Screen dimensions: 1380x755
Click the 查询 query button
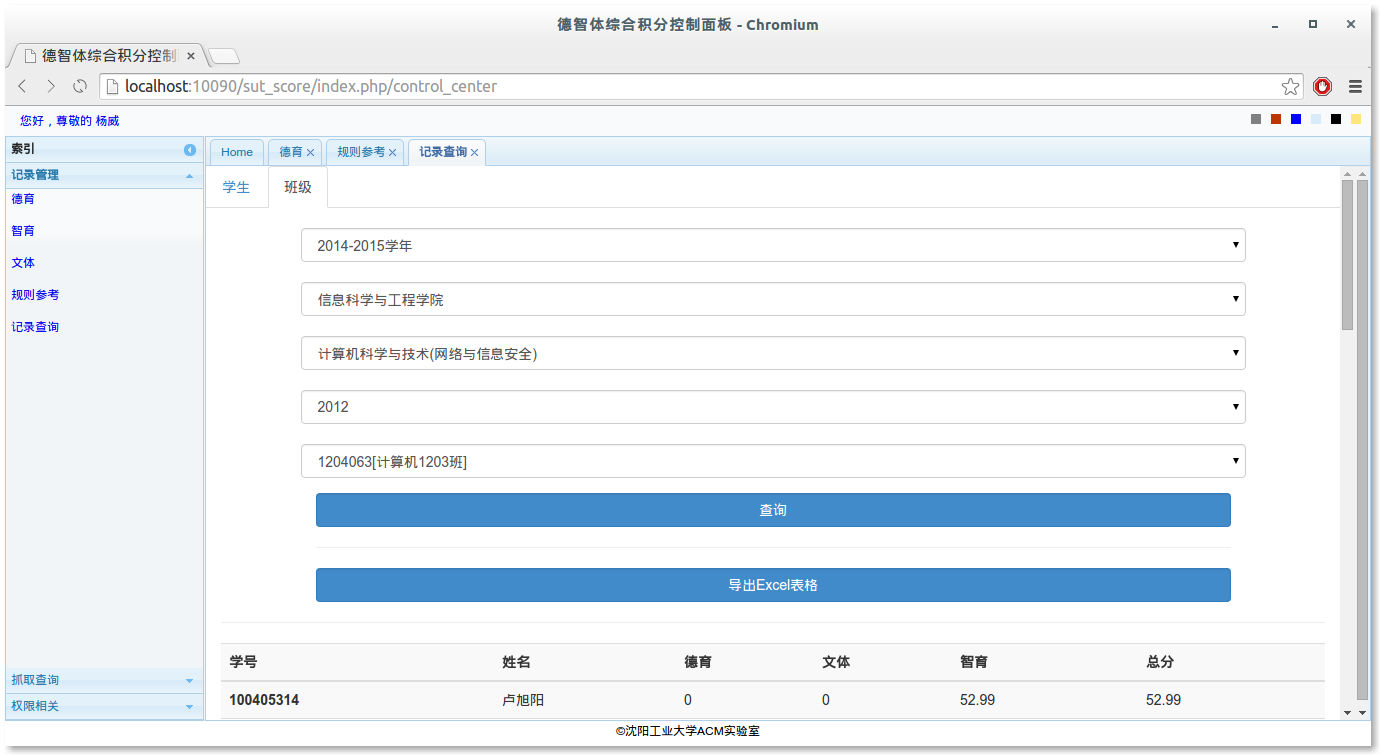(x=773, y=510)
